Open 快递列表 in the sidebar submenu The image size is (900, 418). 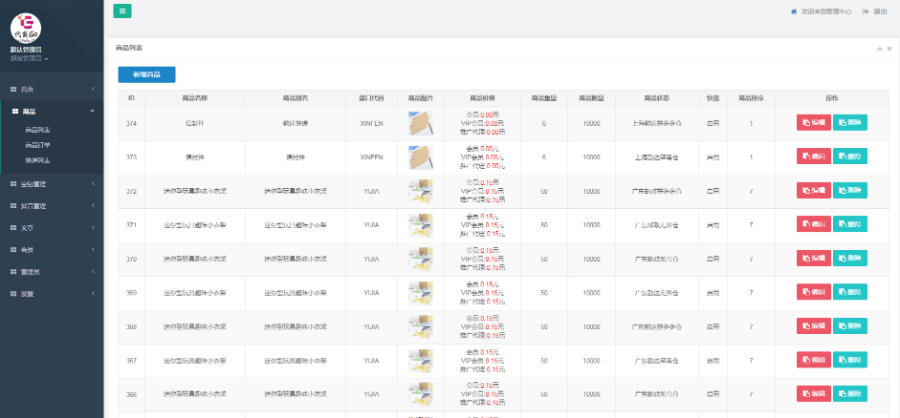click(x=38, y=160)
